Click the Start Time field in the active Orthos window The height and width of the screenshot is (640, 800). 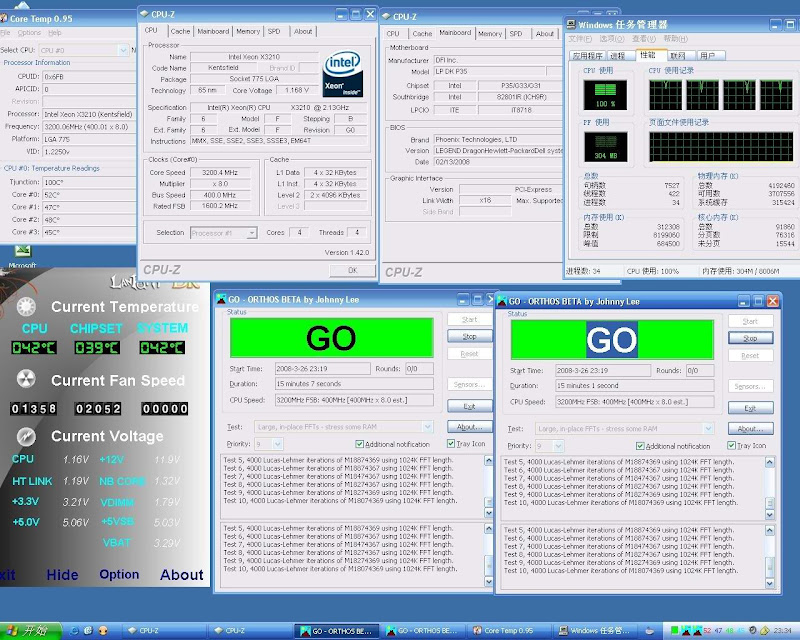603,371
